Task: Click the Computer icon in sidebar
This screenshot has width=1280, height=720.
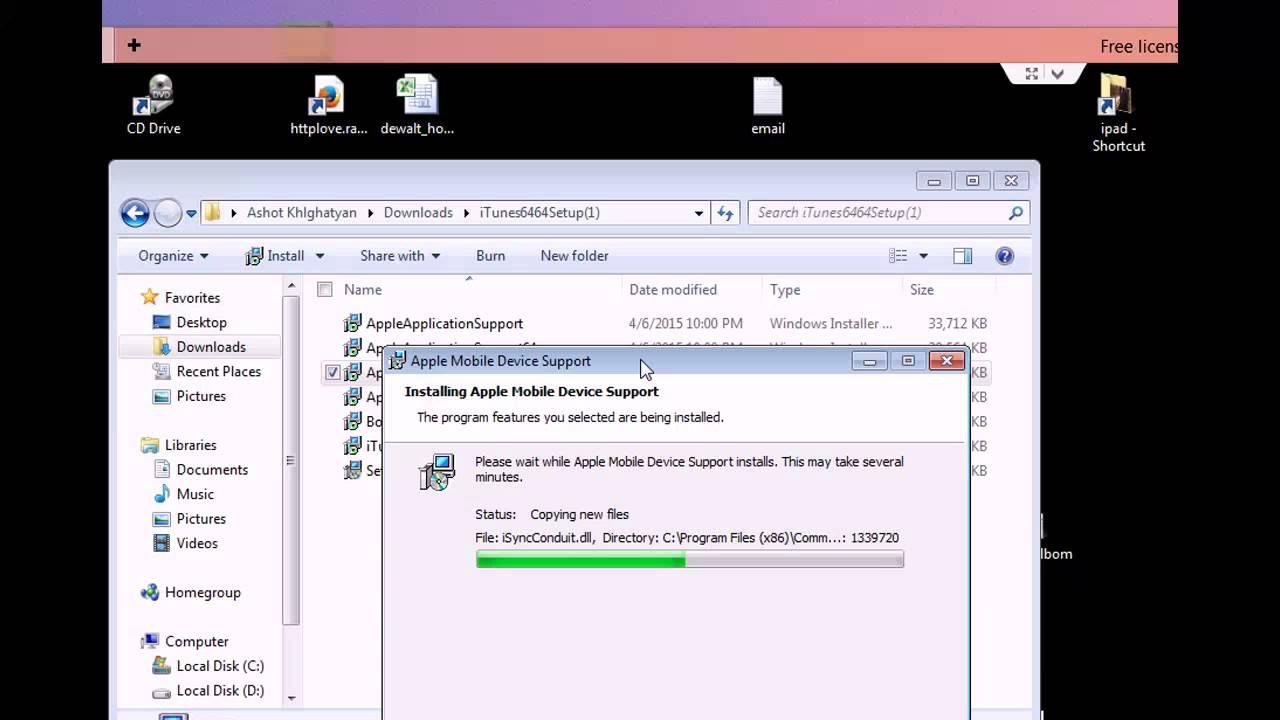Action: pos(150,641)
